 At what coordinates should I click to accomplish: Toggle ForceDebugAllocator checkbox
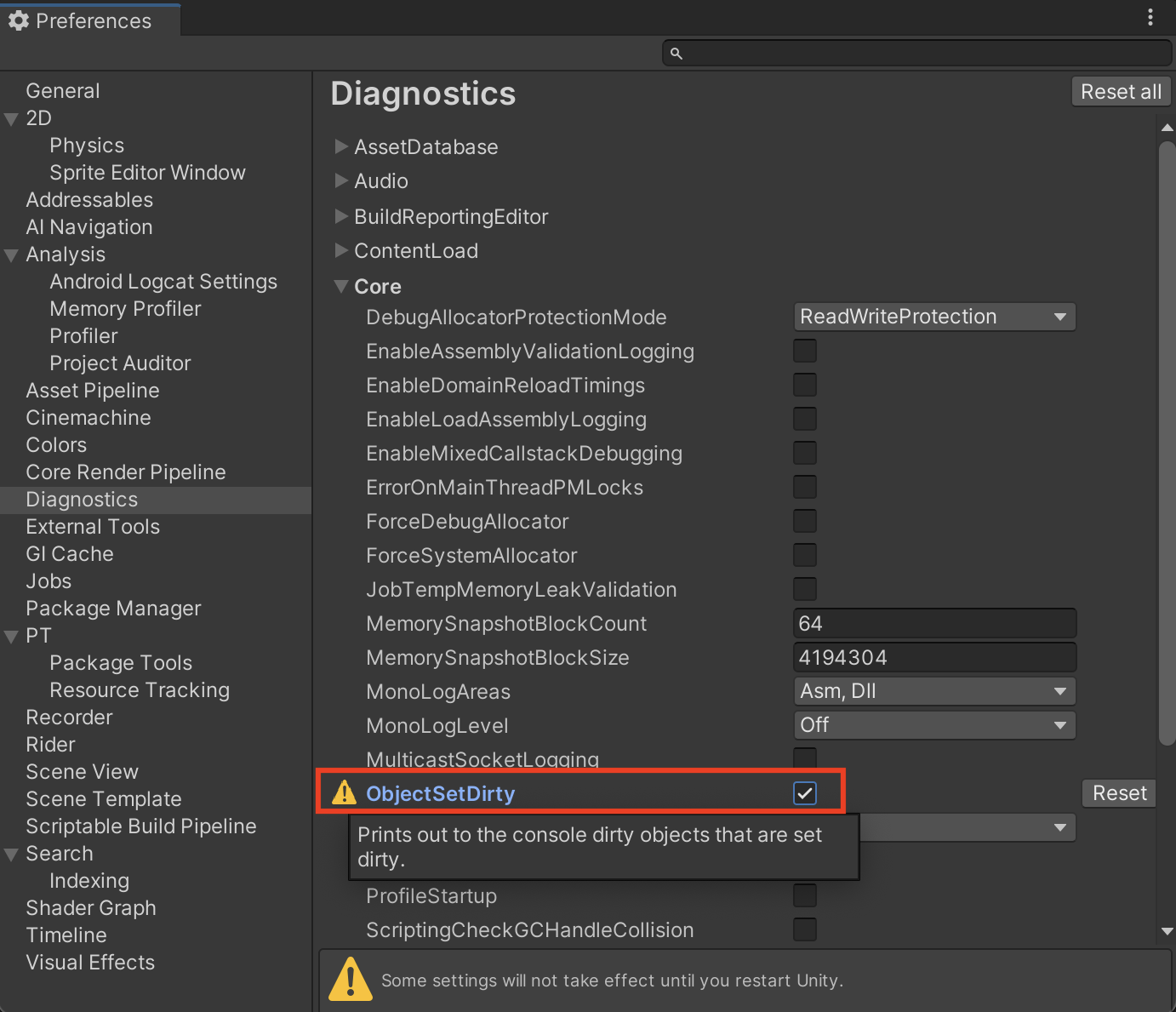[804, 521]
